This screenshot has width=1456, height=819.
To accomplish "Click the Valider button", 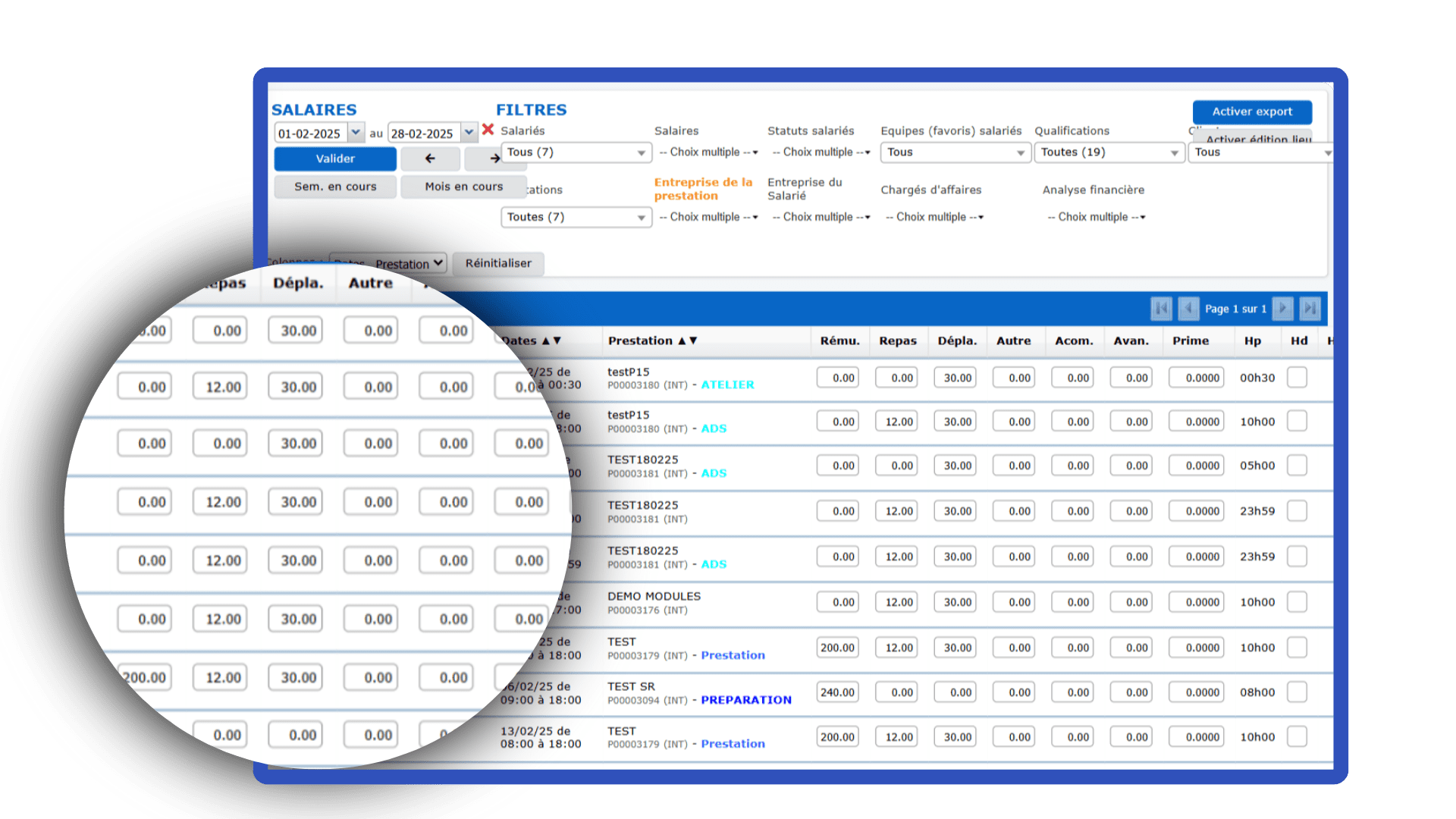I will tap(335, 158).
